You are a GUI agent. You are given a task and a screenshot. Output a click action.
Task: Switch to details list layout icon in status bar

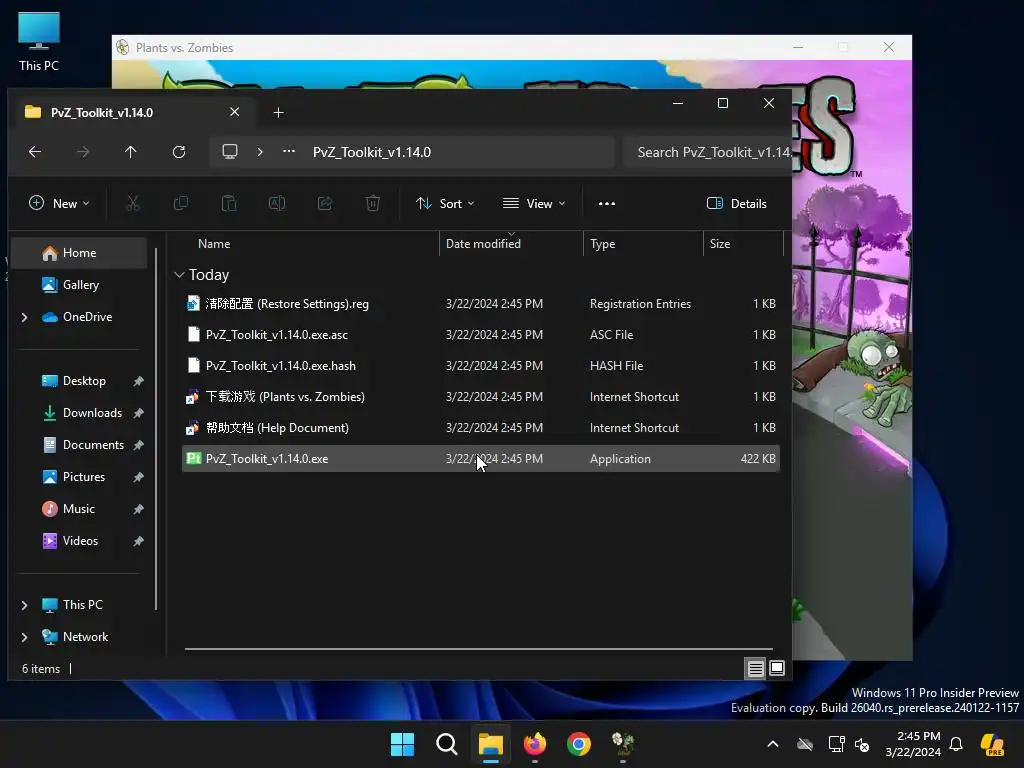click(x=756, y=668)
